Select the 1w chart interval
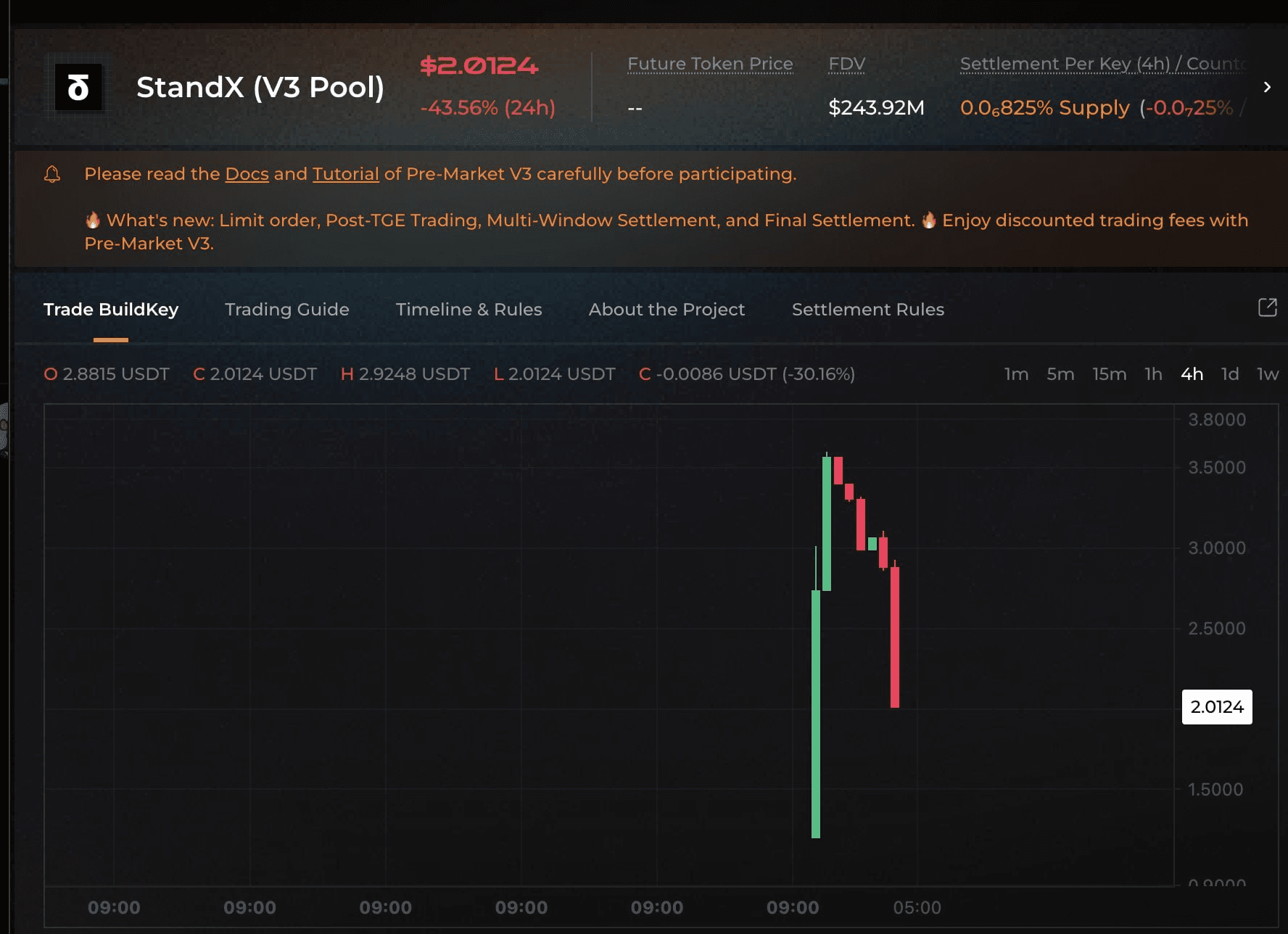This screenshot has height=934, width=1288. point(1268,374)
